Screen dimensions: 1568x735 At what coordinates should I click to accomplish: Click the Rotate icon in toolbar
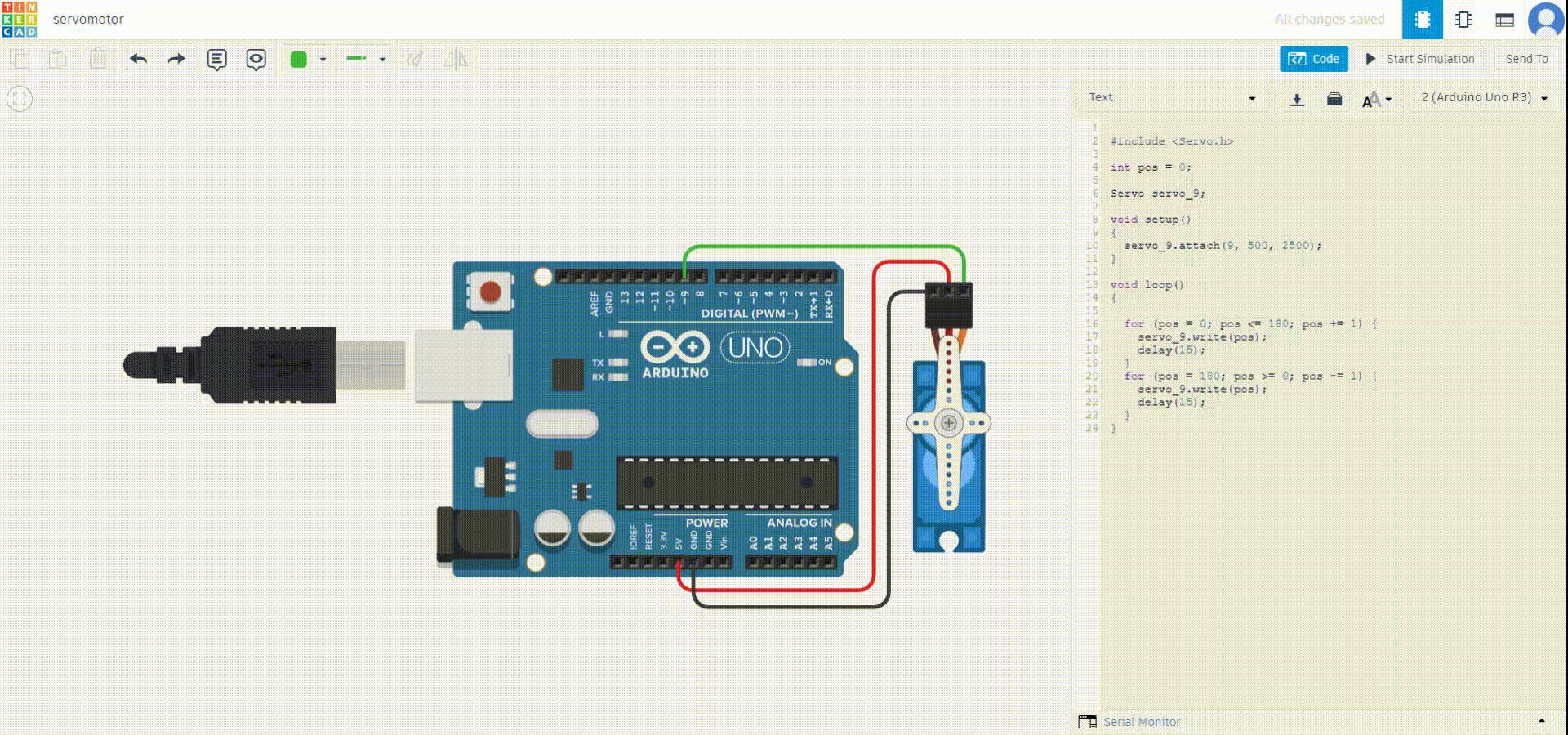(415, 59)
